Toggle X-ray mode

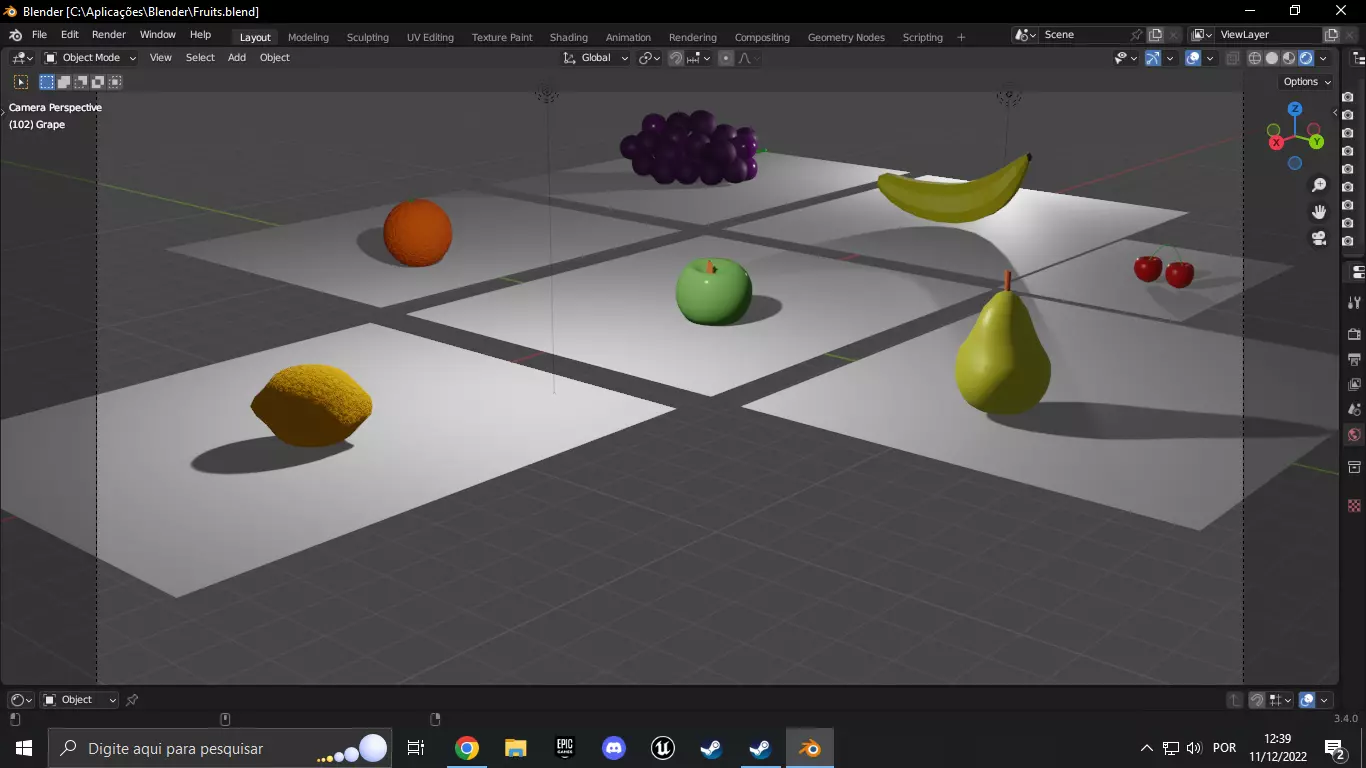pyautogui.click(x=1233, y=58)
